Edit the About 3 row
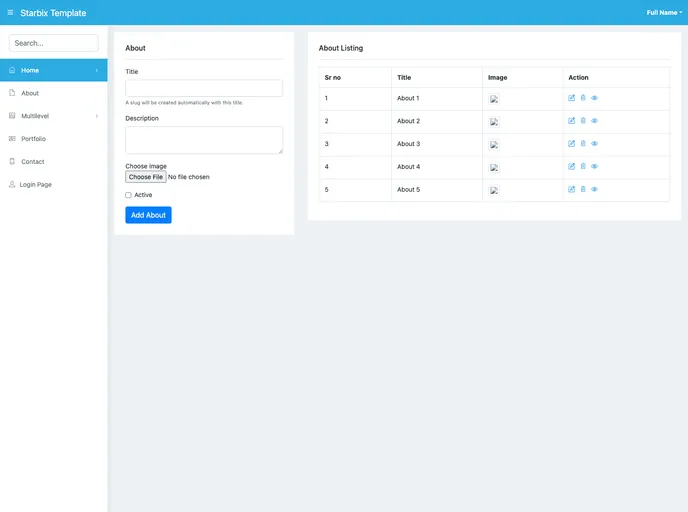The width and height of the screenshot is (688, 512). tap(571, 143)
